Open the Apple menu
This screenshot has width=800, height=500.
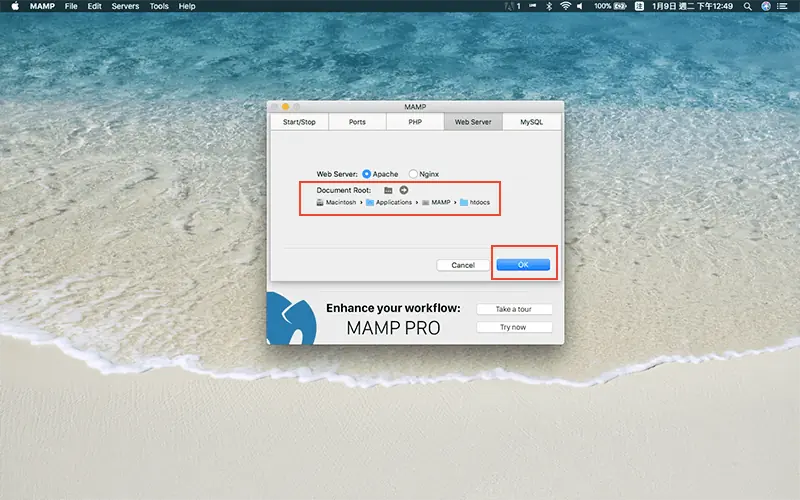click(15, 6)
